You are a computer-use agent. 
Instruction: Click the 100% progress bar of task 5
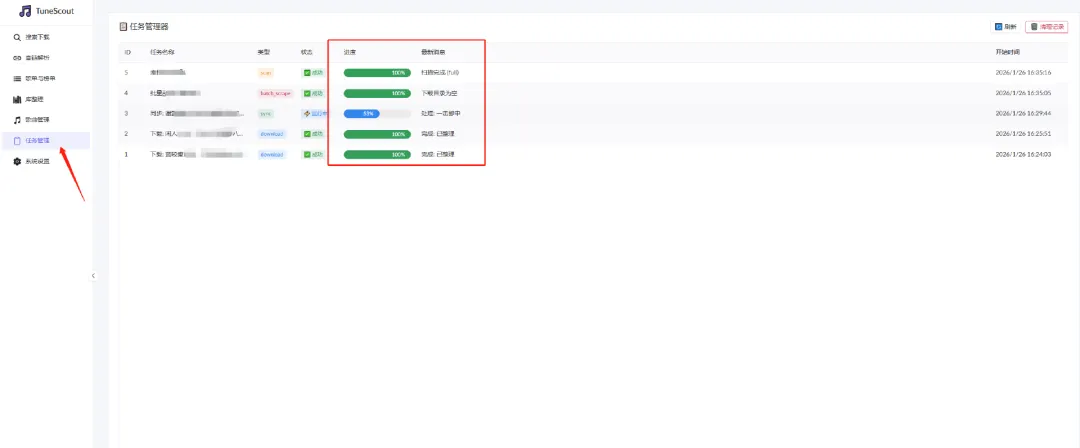tap(377, 72)
